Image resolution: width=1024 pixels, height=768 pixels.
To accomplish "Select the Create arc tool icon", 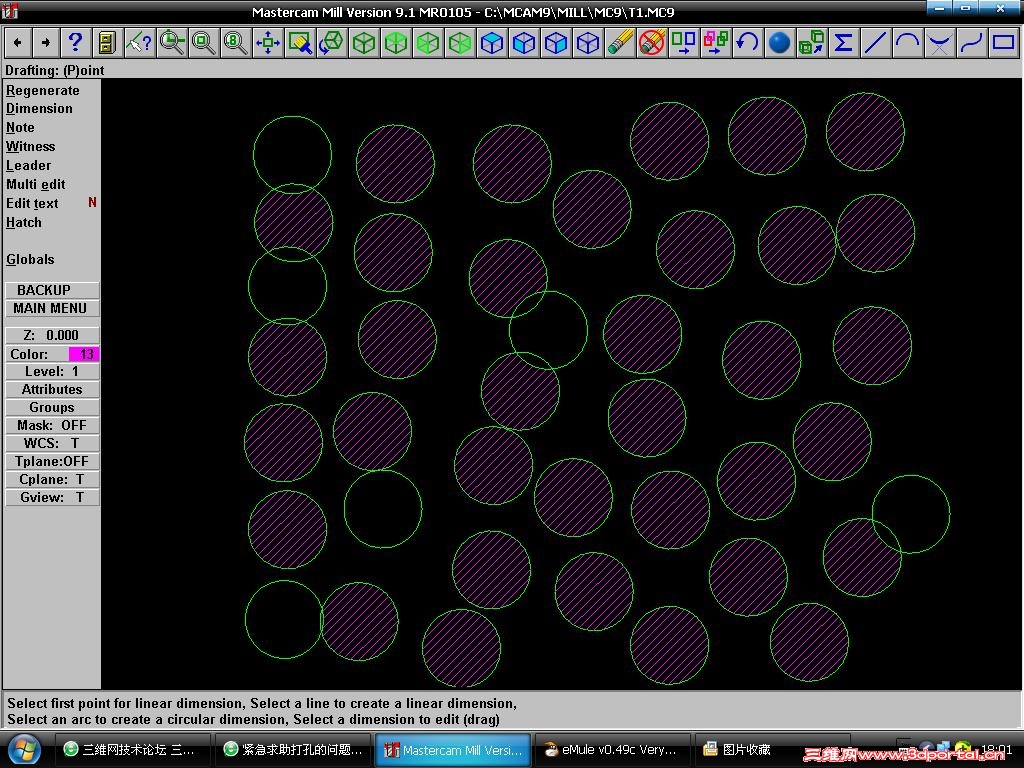I will click(908, 43).
